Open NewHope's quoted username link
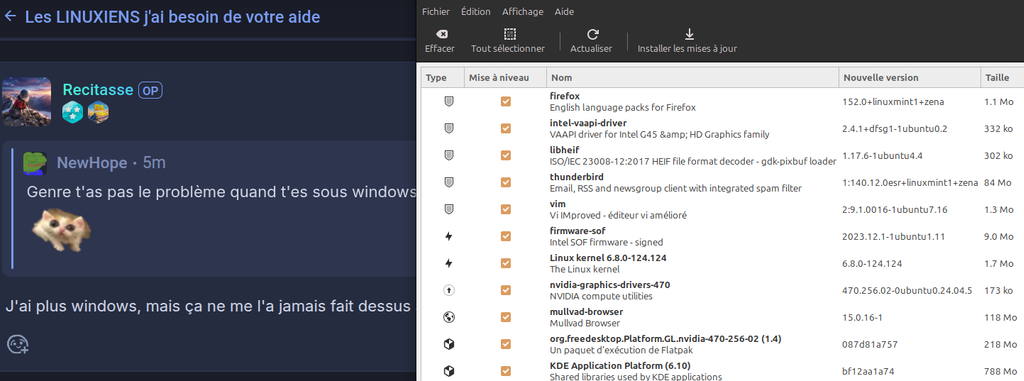1024x381 pixels. click(x=92, y=163)
